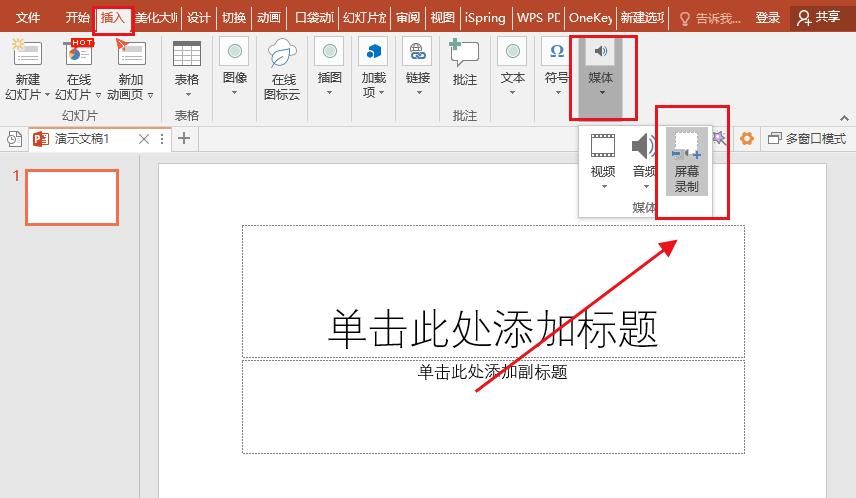Switch to the Transitions (切换) tab

click(234, 18)
